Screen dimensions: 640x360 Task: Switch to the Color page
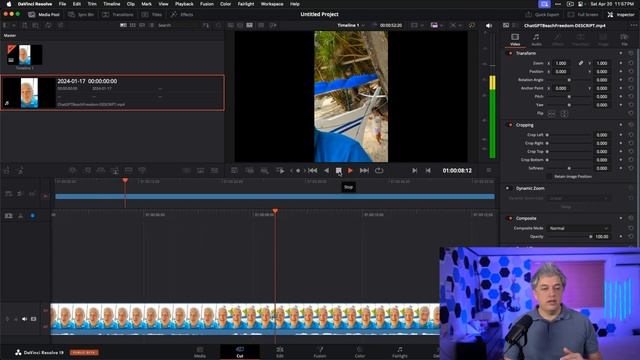[360, 352]
